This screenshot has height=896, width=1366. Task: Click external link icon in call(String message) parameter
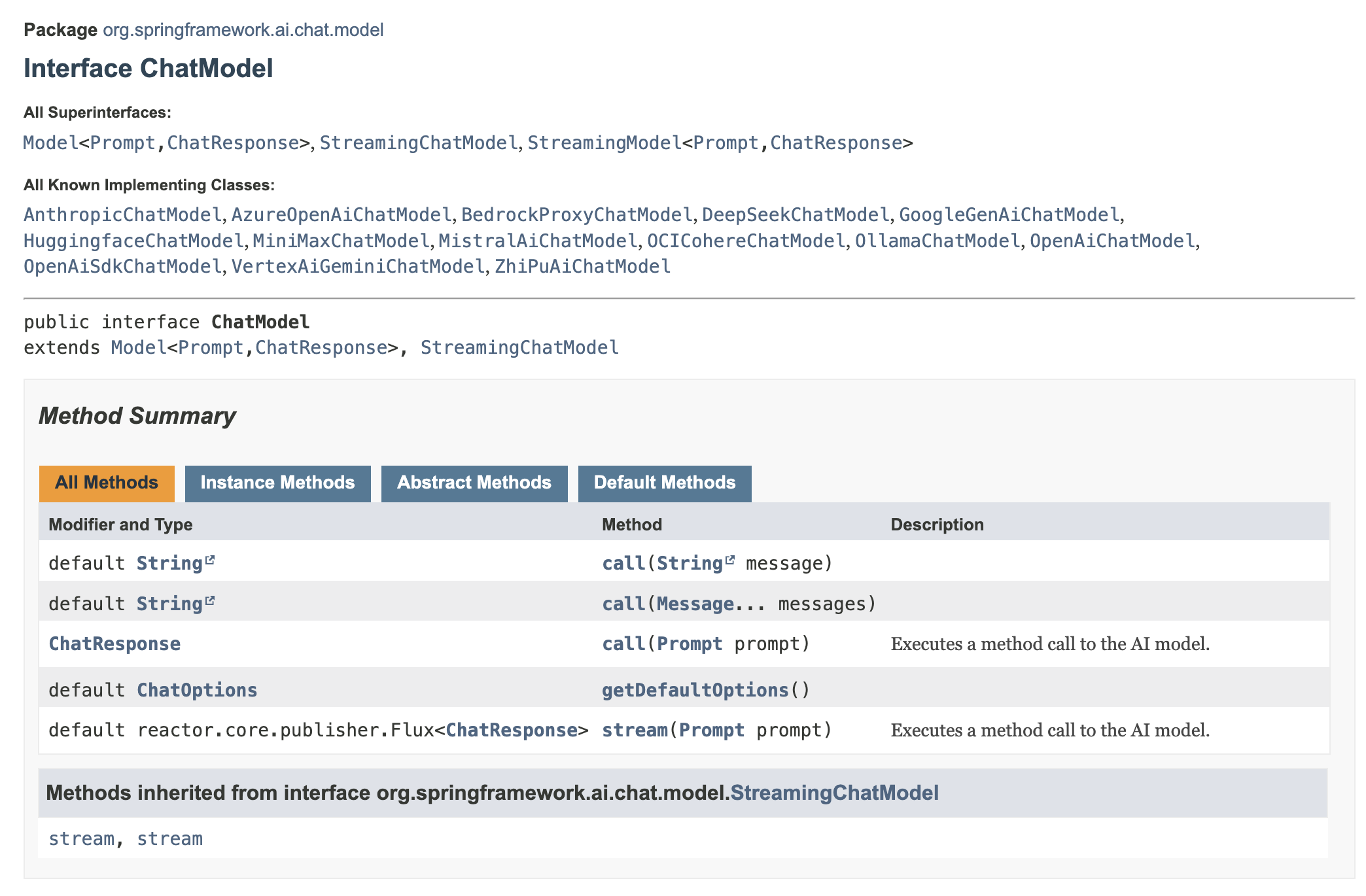tap(730, 560)
